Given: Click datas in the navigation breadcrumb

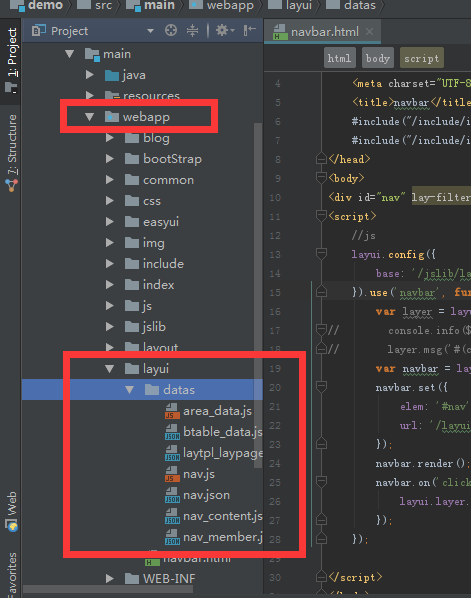Looking at the screenshot, I should click(x=360, y=5).
